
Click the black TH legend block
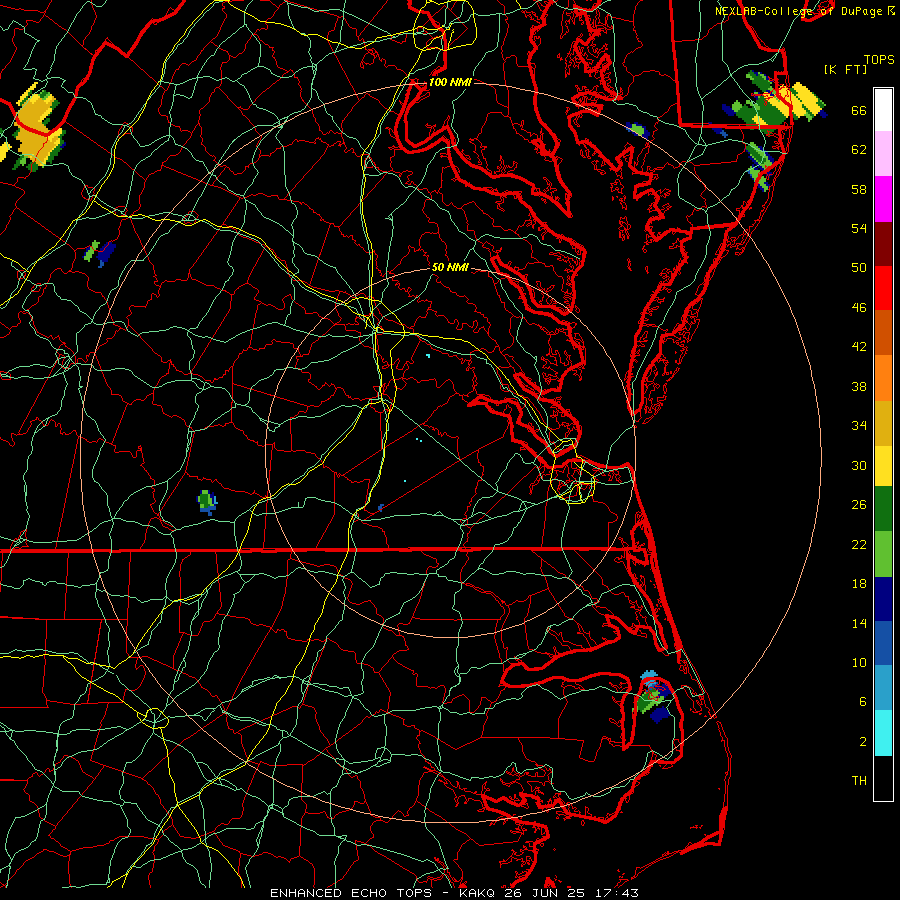pyautogui.click(x=883, y=778)
